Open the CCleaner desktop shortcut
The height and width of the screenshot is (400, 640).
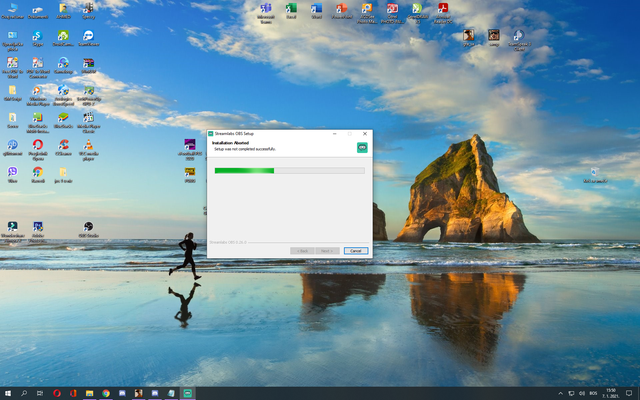pyautogui.click(x=63, y=147)
